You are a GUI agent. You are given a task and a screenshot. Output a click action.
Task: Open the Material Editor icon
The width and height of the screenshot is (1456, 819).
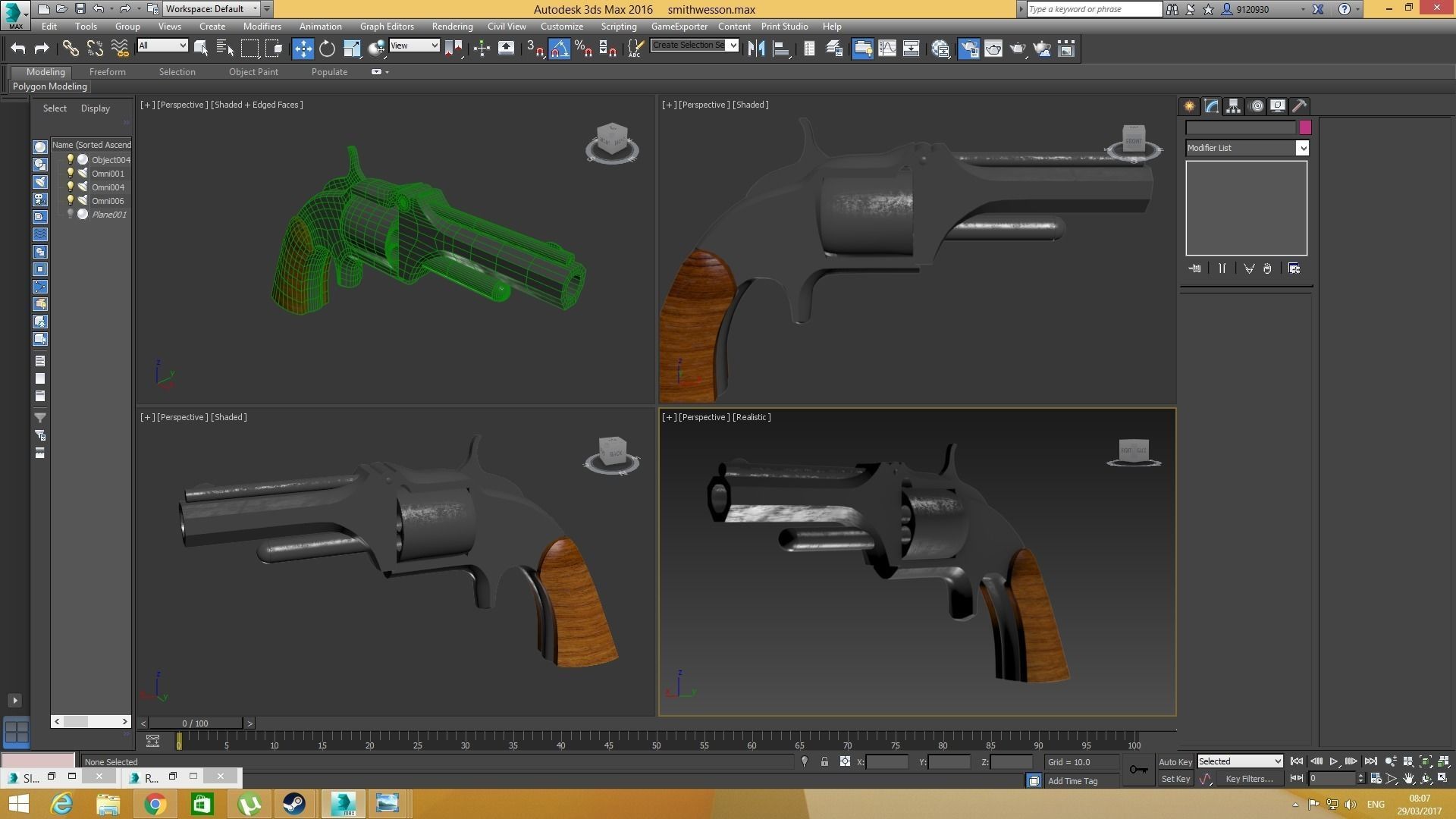(940, 49)
